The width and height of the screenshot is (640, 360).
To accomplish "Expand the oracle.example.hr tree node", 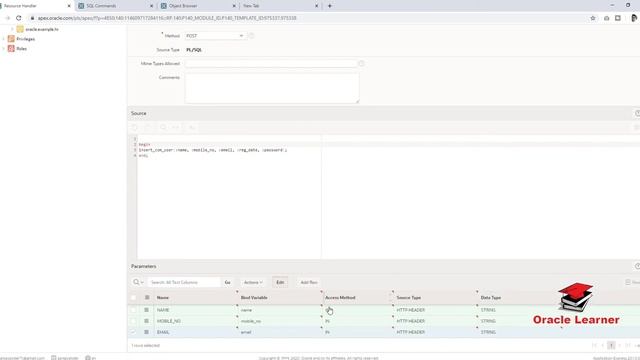I will (12, 29).
